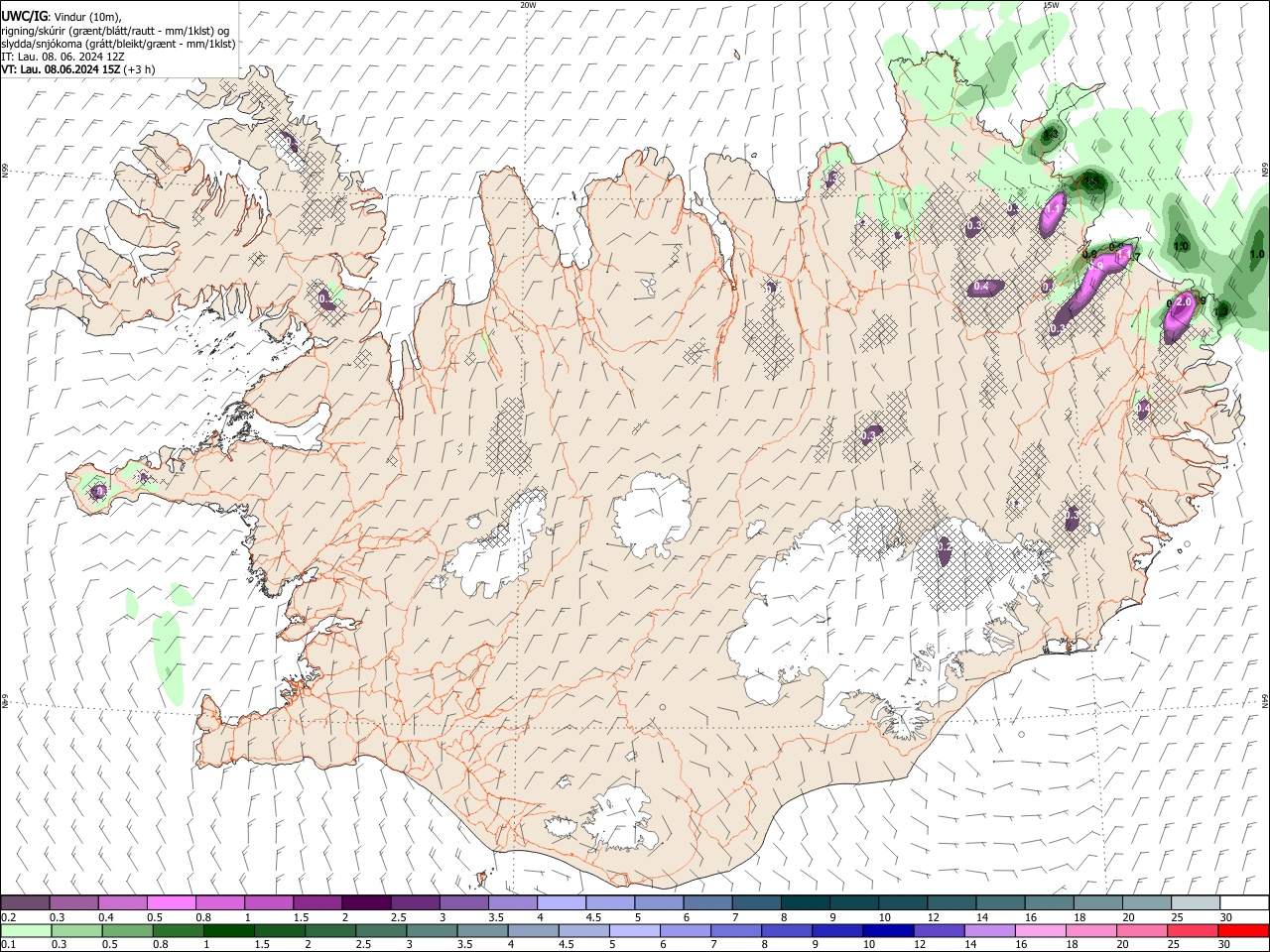Image resolution: width=1270 pixels, height=952 pixels.
Task: Pick the lower-row light purple swatch at 14
Action: click(x=987, y=930)
